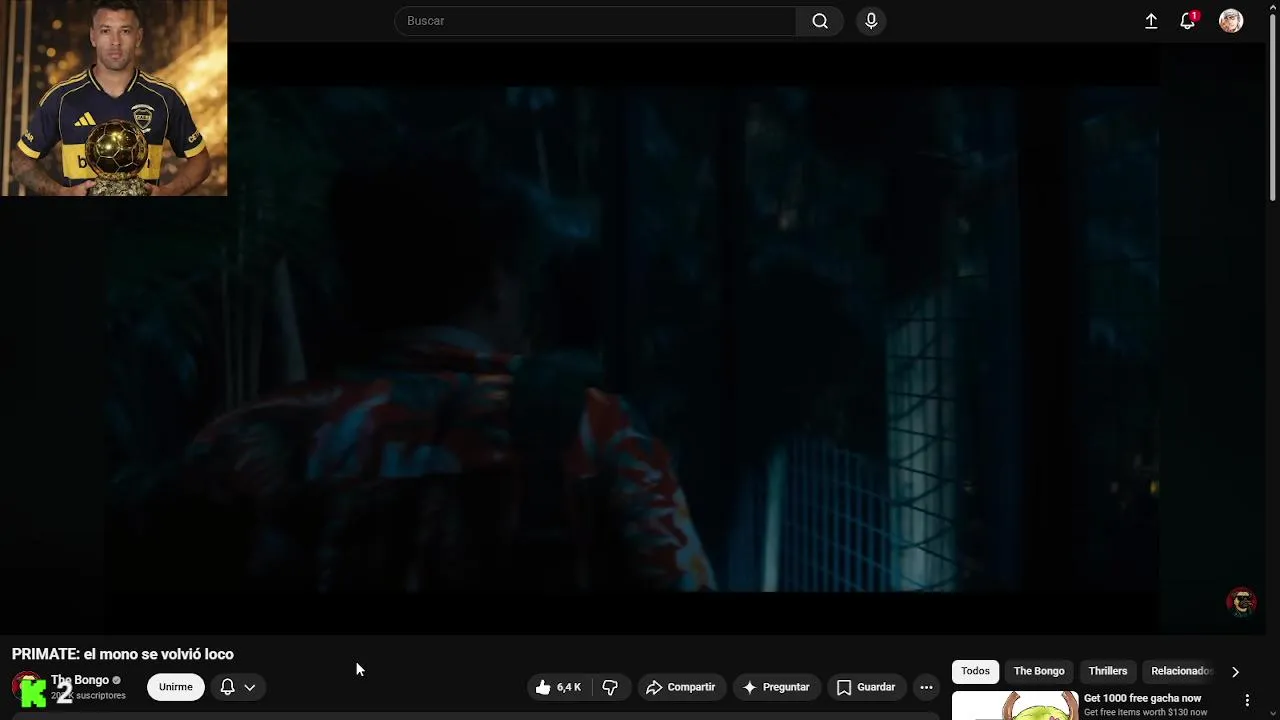Open The Bongo channel avatar
The width and height of the screenshot is (1280, 720).
click(x=29, y=688)
